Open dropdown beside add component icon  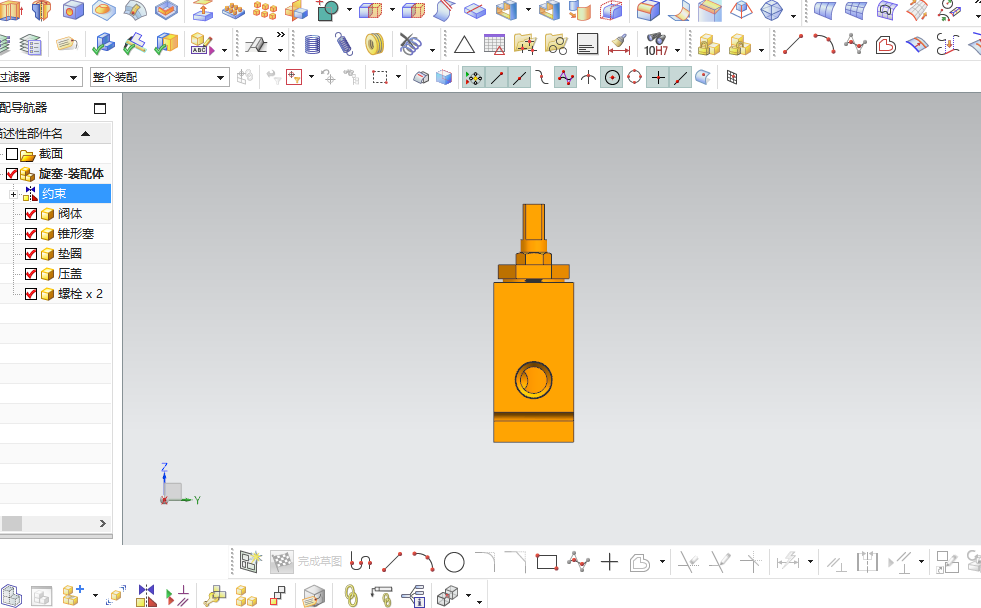point(95,595)
